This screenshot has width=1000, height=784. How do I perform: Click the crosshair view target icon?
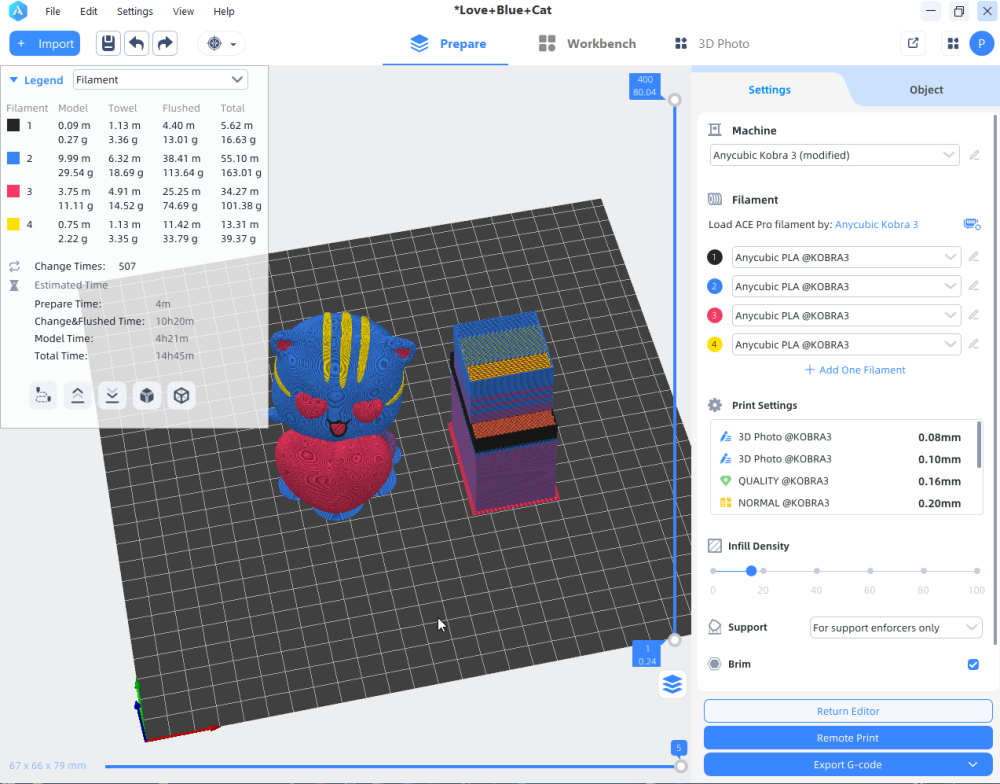click(x=214, y=44)
